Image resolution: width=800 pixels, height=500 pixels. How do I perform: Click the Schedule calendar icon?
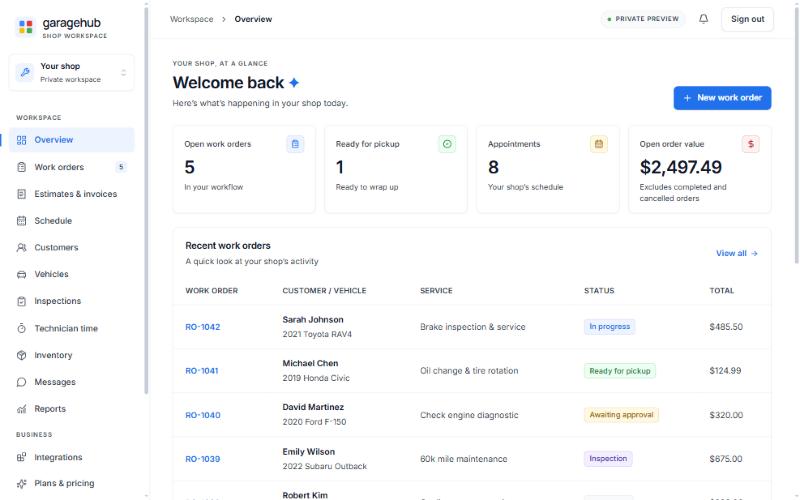coord(21,220)
